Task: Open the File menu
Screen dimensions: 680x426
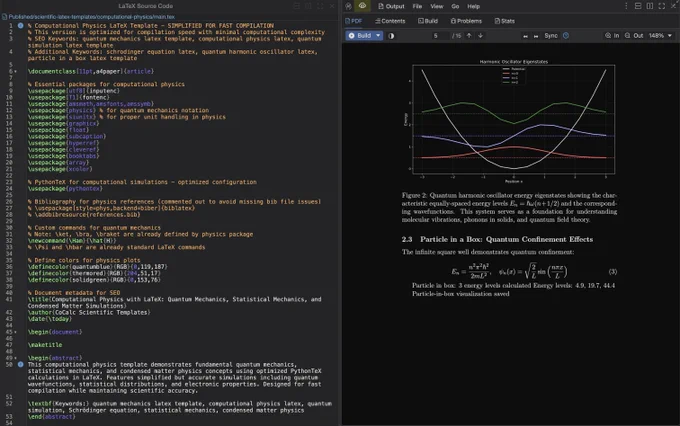Action: (417, 6)
